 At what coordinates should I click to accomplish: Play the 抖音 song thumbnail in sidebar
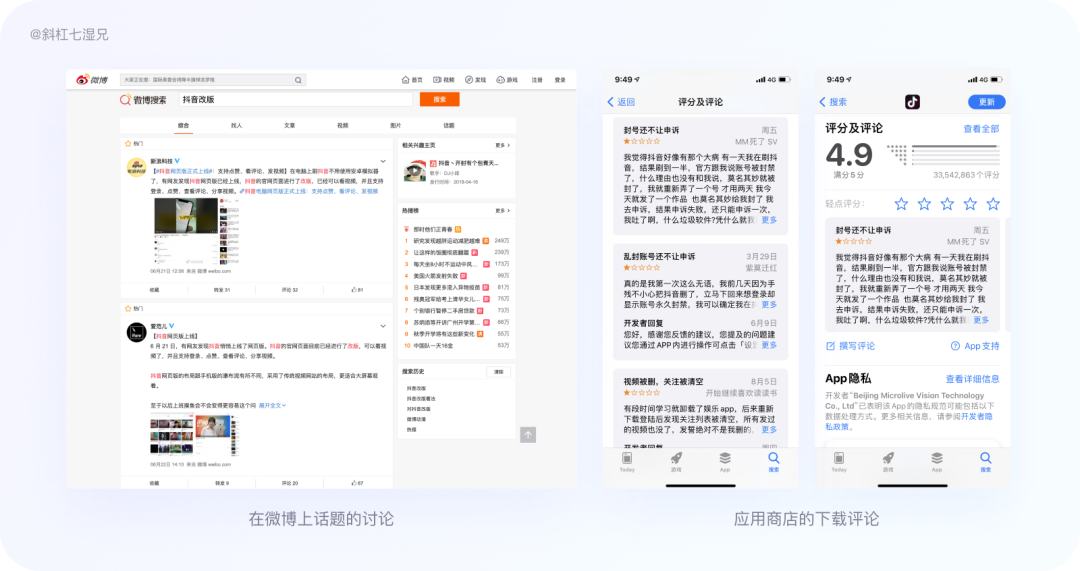click(415, 171)
